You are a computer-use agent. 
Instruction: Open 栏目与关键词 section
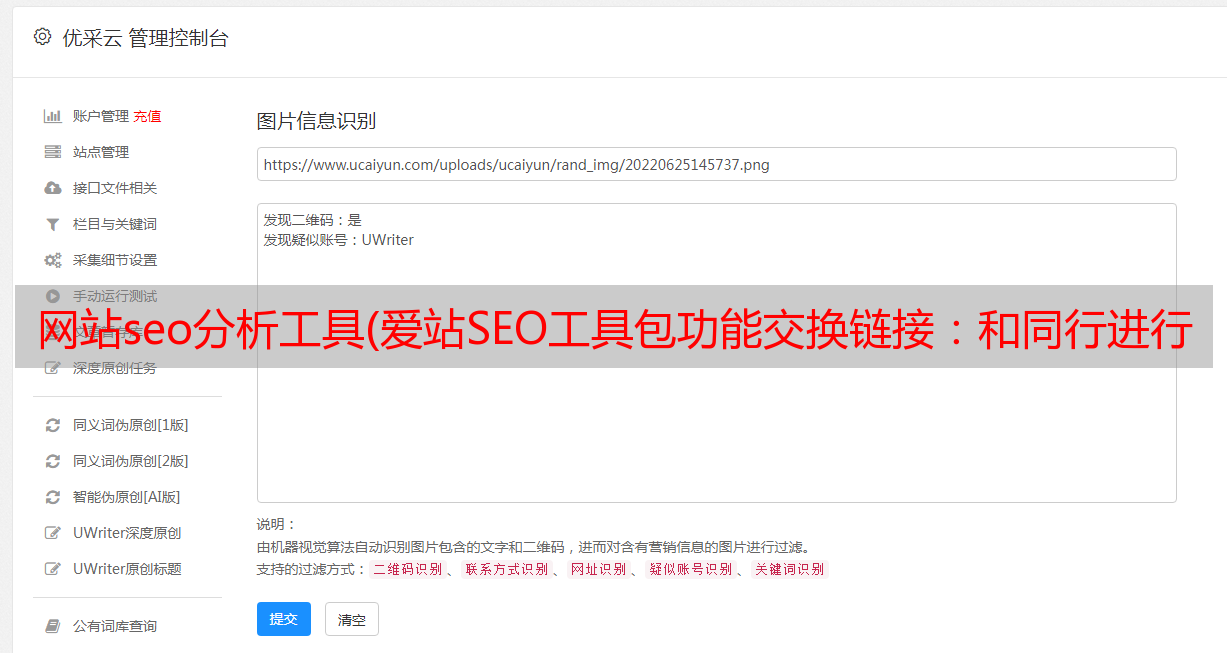[115, 224]
